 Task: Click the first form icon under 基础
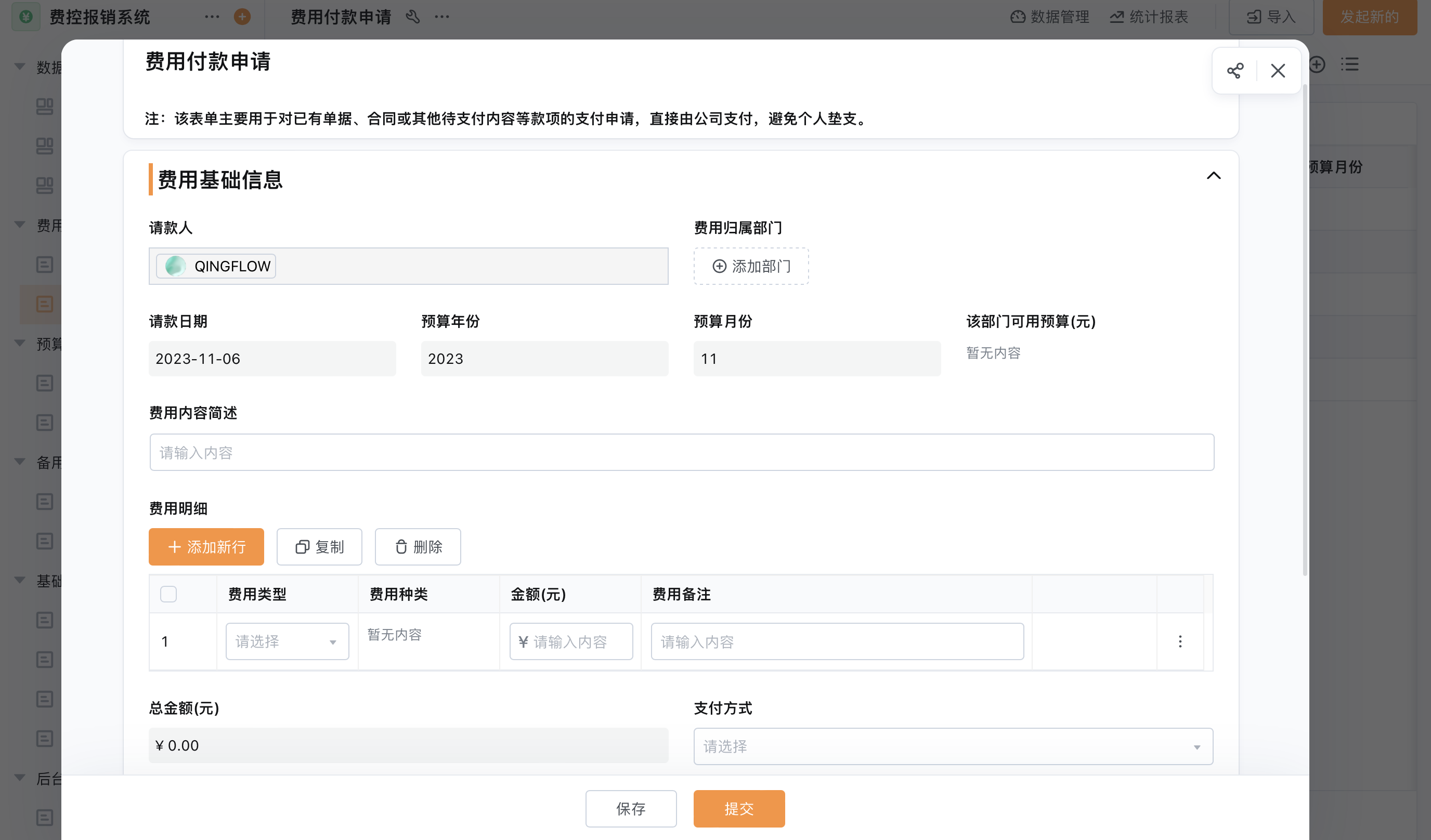(44, 620)
